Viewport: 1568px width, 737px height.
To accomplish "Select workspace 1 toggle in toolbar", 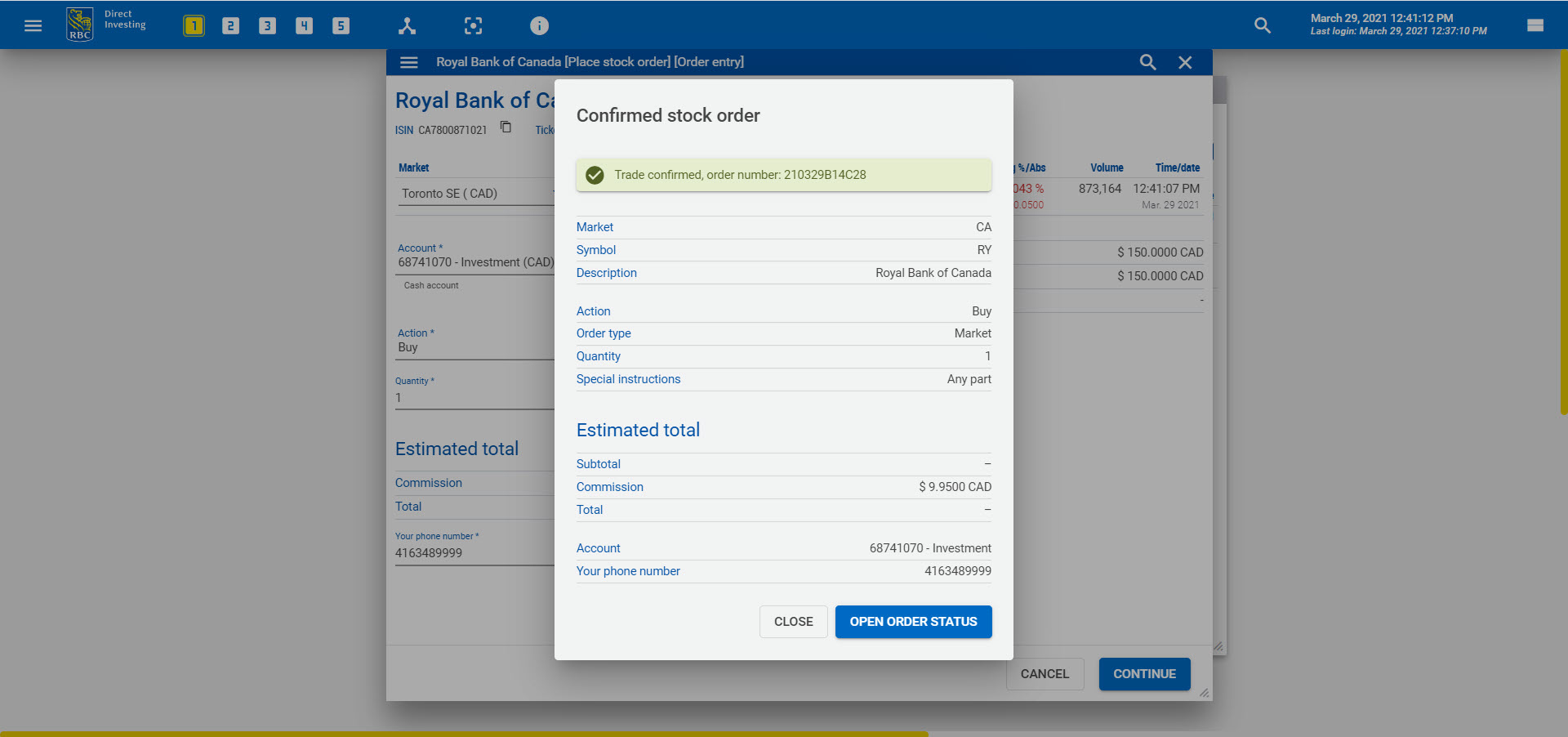I will (x=194, y=25).
